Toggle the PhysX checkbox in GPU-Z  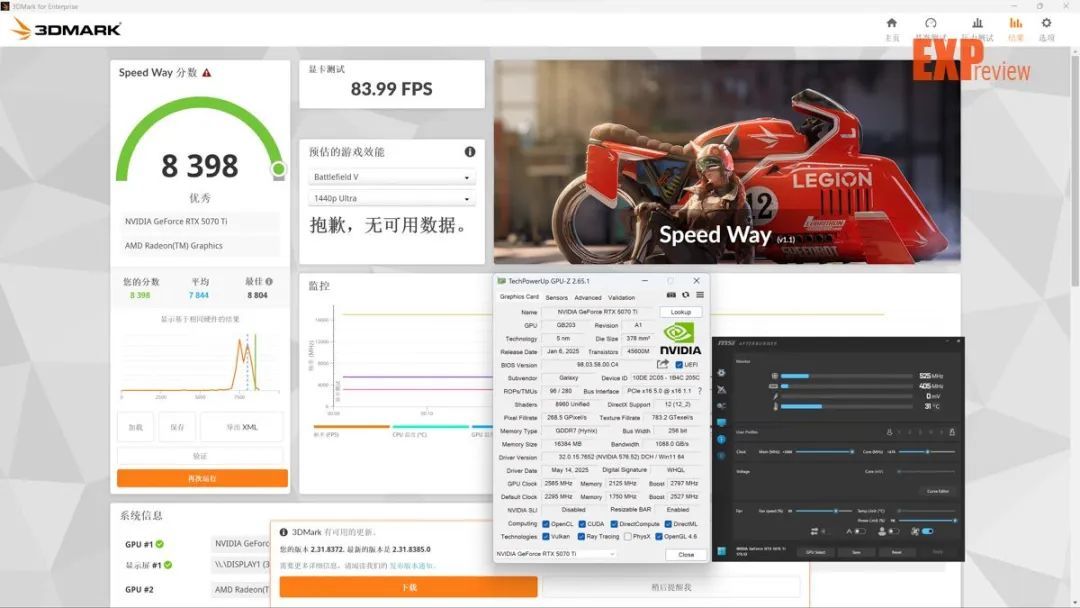coord(627,536)
